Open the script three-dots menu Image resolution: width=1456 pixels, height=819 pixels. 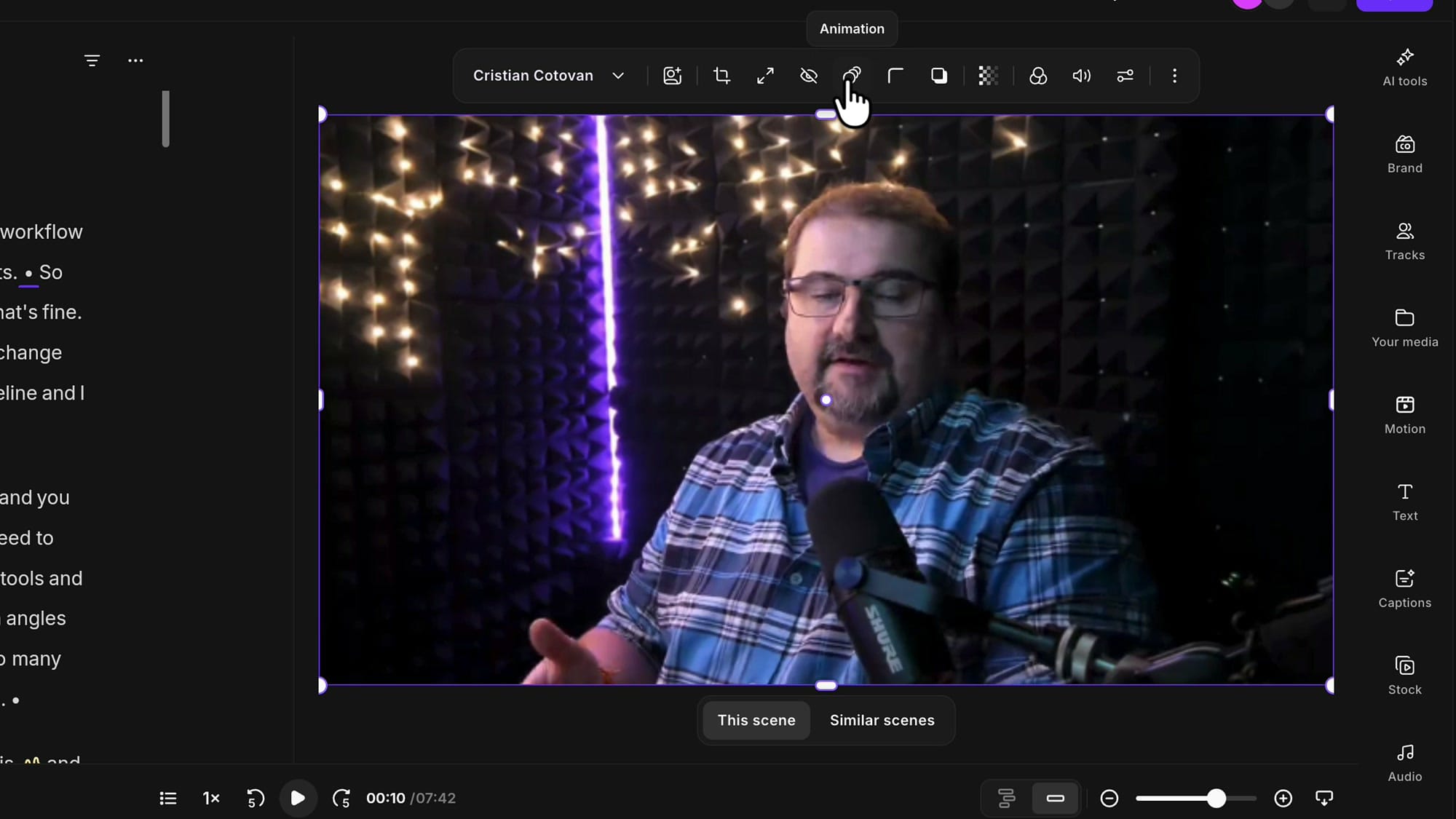135,60
